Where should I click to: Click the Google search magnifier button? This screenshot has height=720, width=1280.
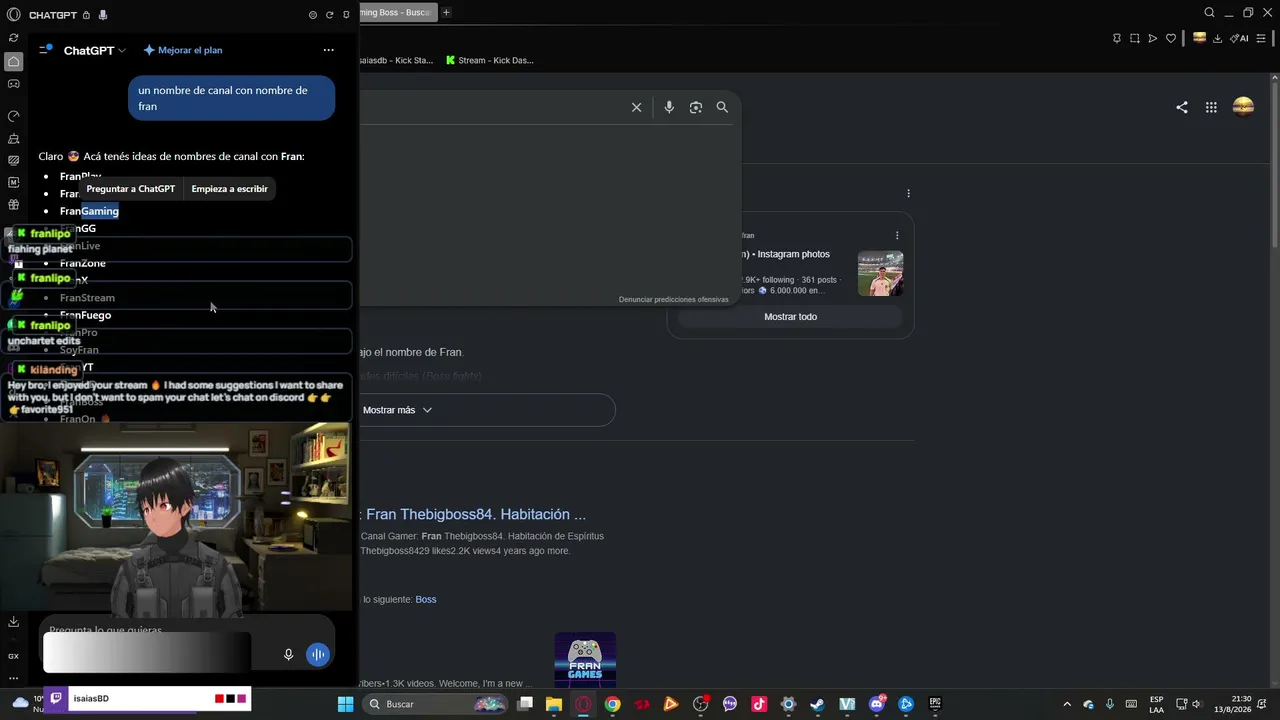[722, 107]
